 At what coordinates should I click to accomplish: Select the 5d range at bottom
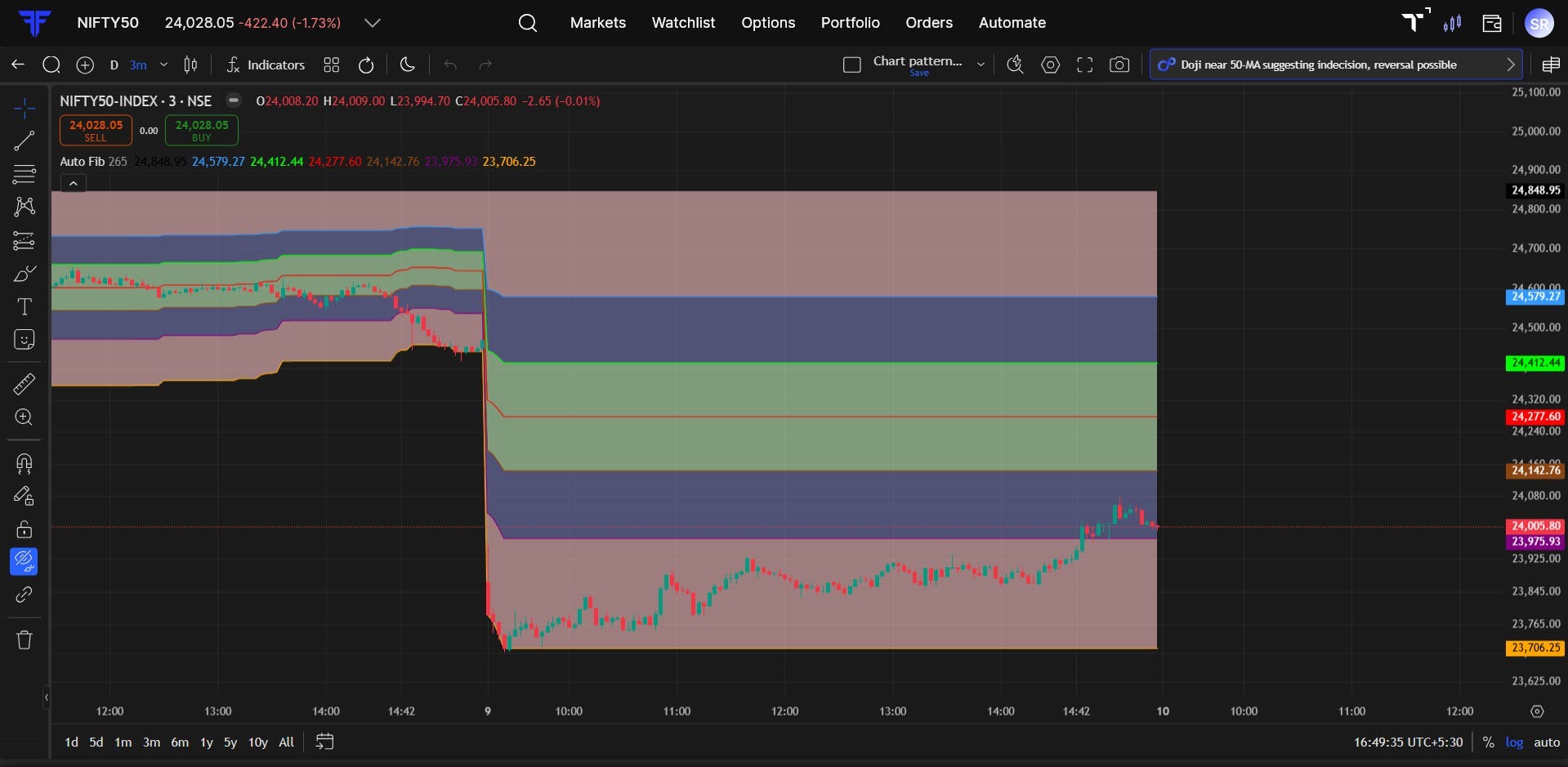(96, 742)
